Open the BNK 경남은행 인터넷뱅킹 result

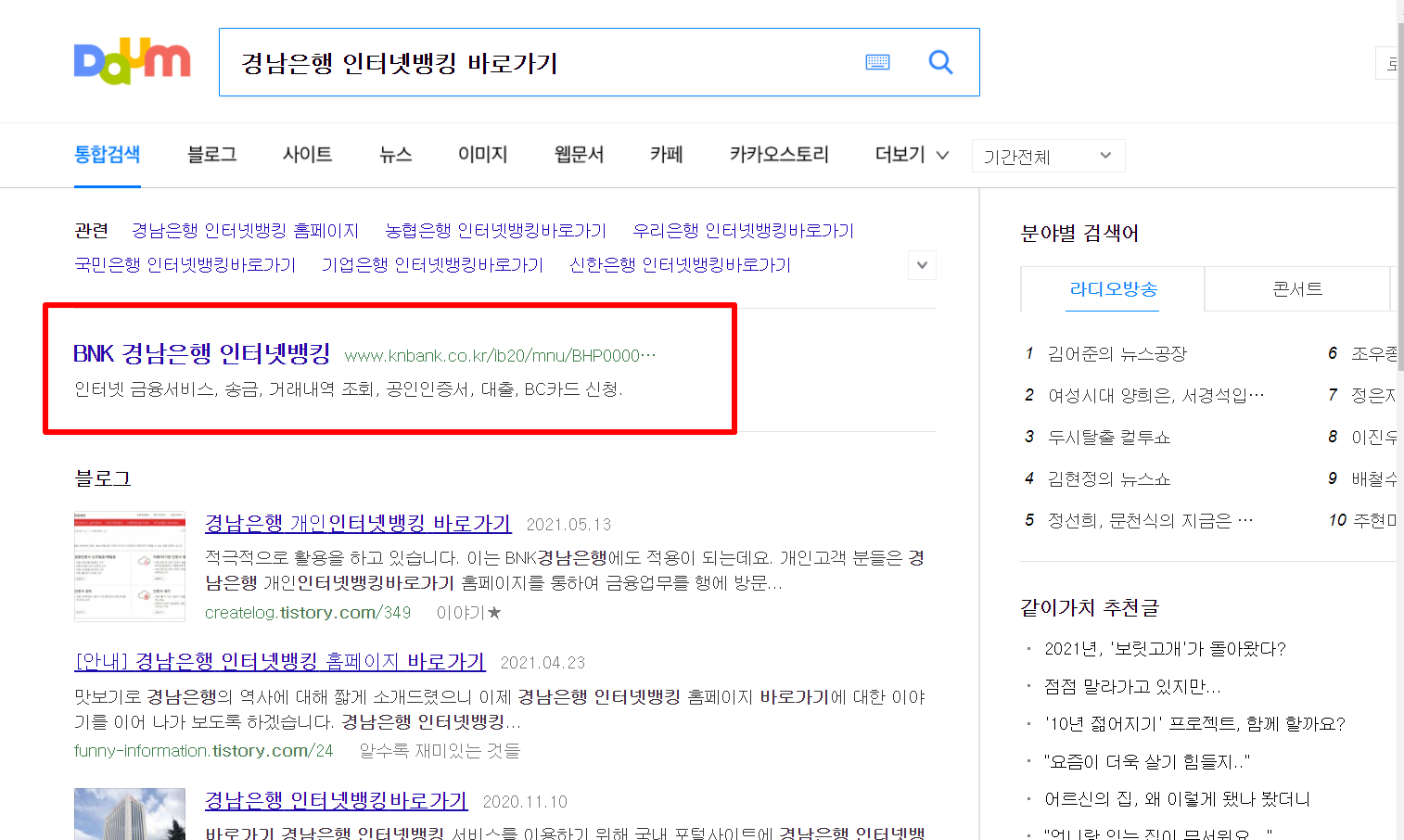point(201,353)
